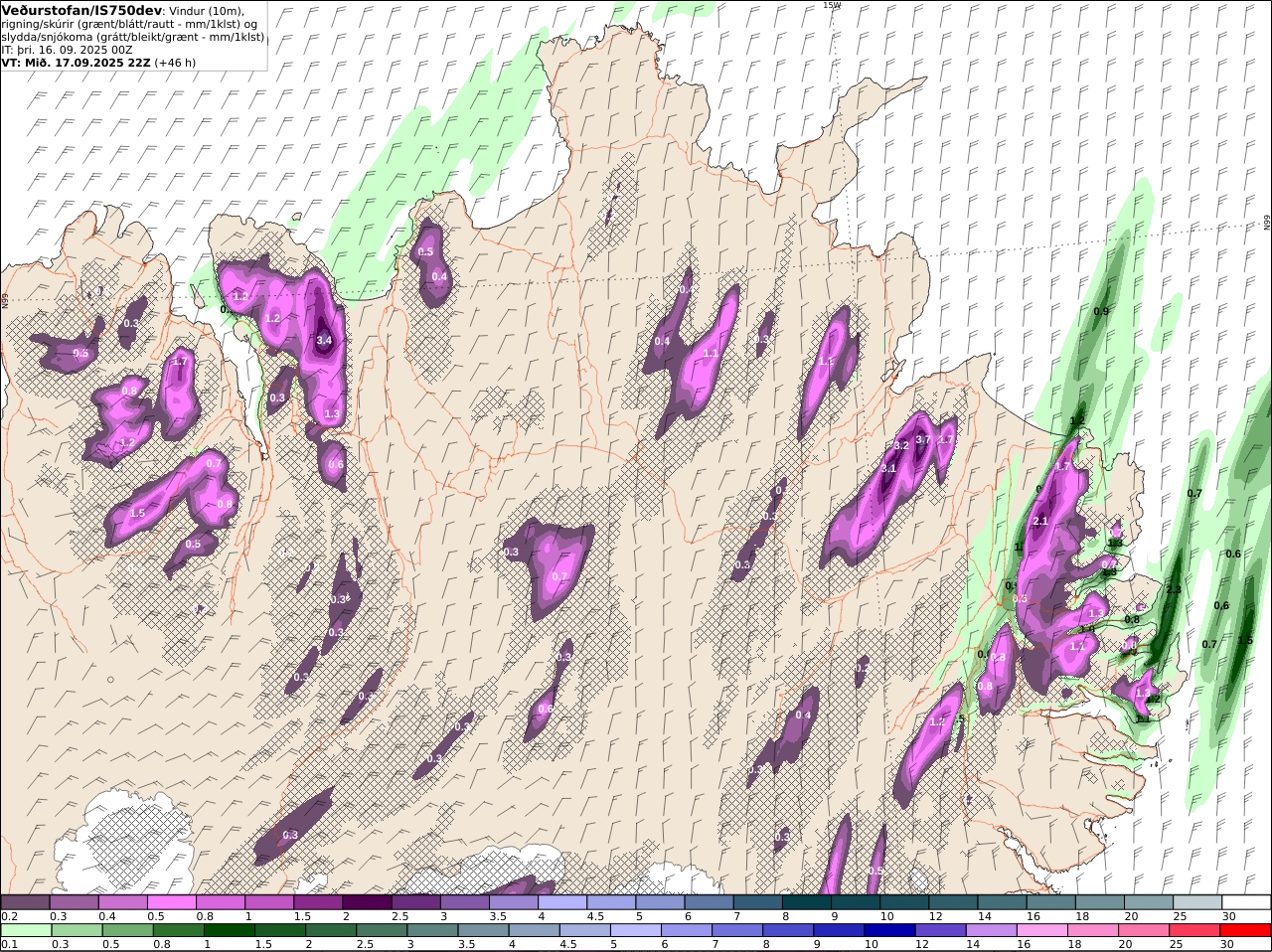Select the "Vindur (10m)" legend text
Image resolution: width=1272 pixels, height=952 pixels.
coord(205,11)
